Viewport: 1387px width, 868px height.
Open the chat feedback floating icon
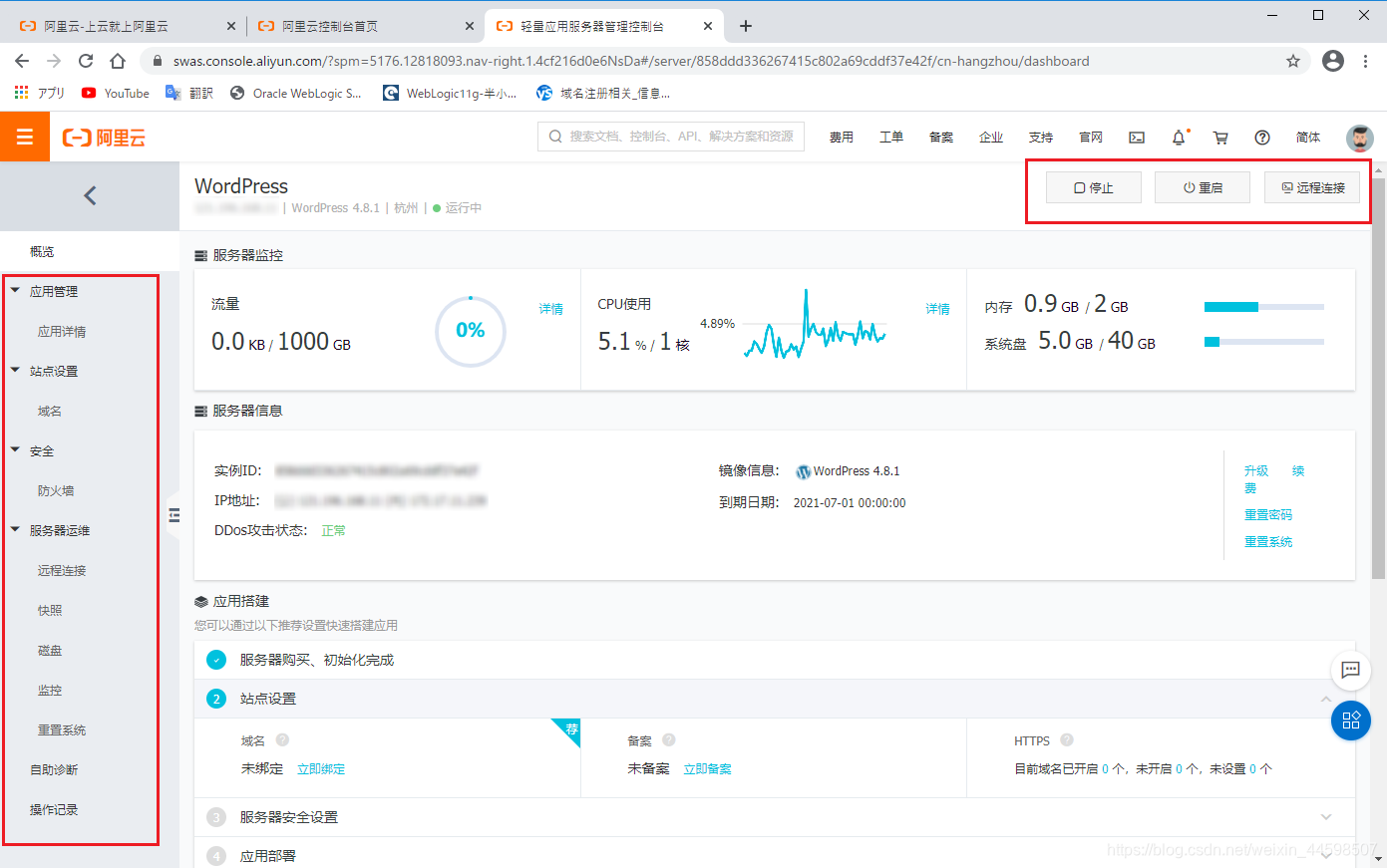(1351, 670)
